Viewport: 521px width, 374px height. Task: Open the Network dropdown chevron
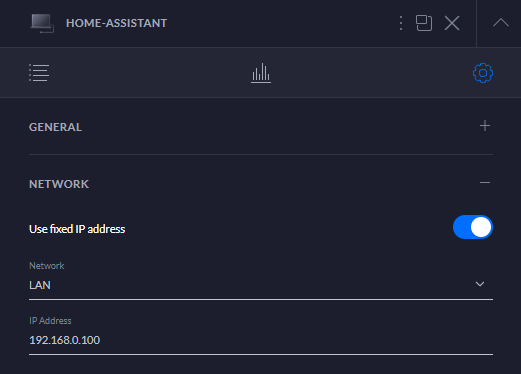tap(480, 284)
